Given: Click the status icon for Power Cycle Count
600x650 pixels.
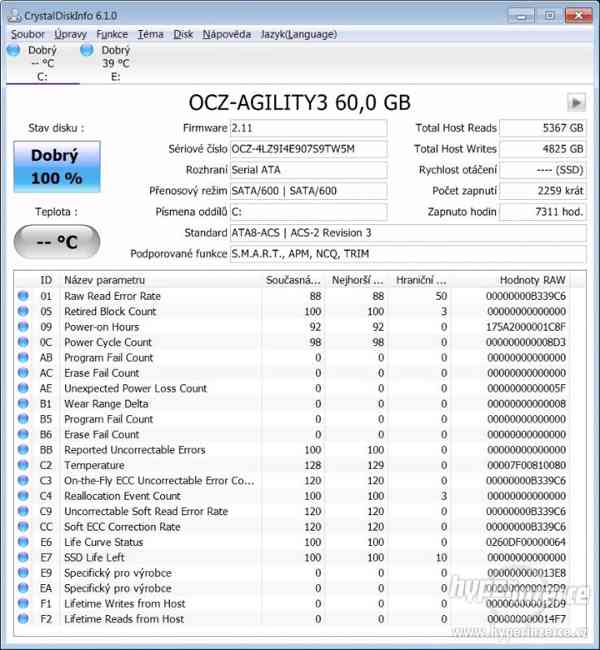Looking at the screenshot, I should pos(23,342).
